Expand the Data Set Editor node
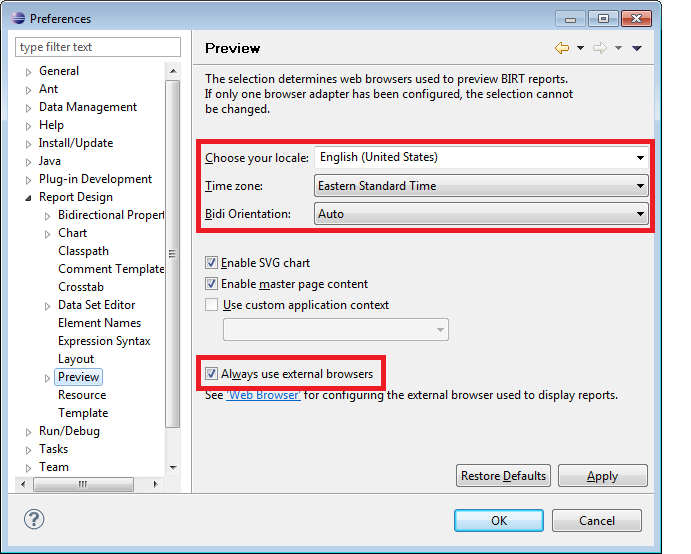 48,306
